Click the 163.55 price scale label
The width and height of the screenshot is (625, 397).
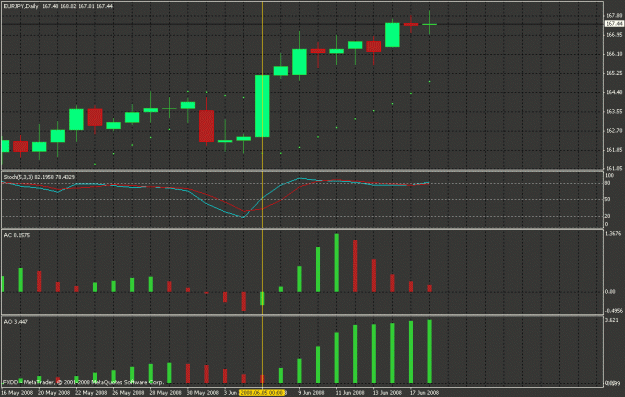[614, 112]
